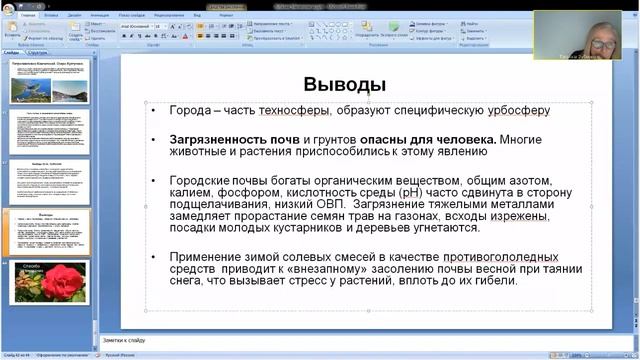Select the Outline (Структура) pane tab
Viewport: 640px width, 360px height.
[x=37, y=52]
